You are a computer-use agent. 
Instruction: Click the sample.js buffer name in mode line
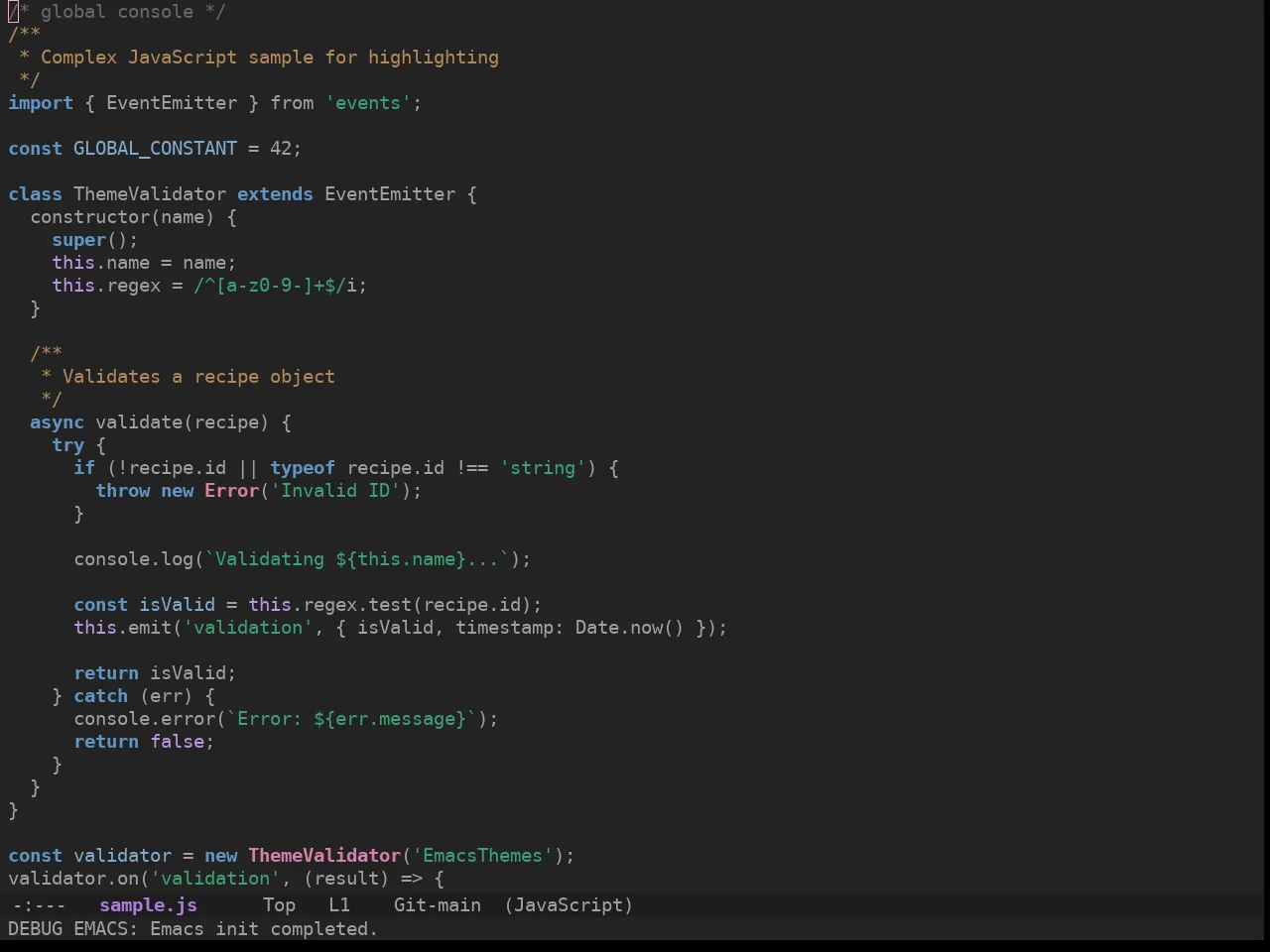[x=149, y=905]
